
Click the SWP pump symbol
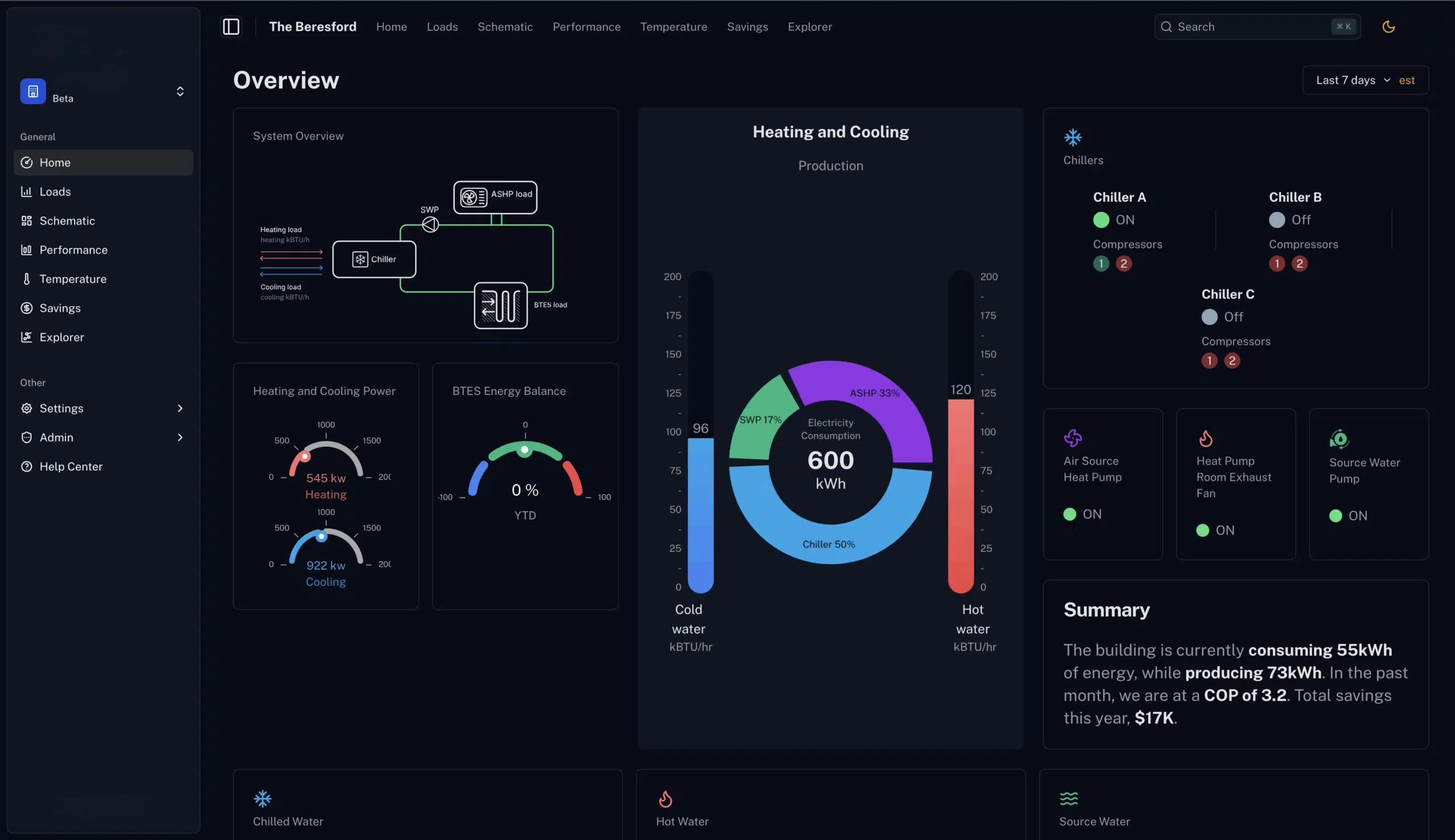(430, 224)
